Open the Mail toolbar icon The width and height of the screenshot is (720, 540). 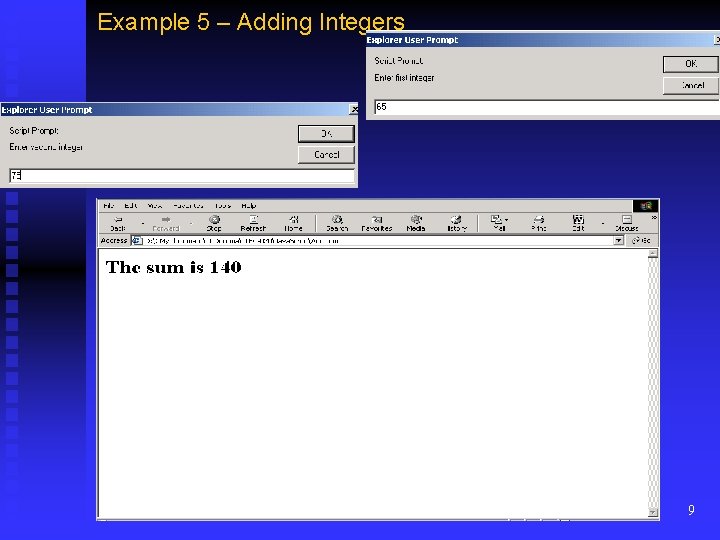497,223
